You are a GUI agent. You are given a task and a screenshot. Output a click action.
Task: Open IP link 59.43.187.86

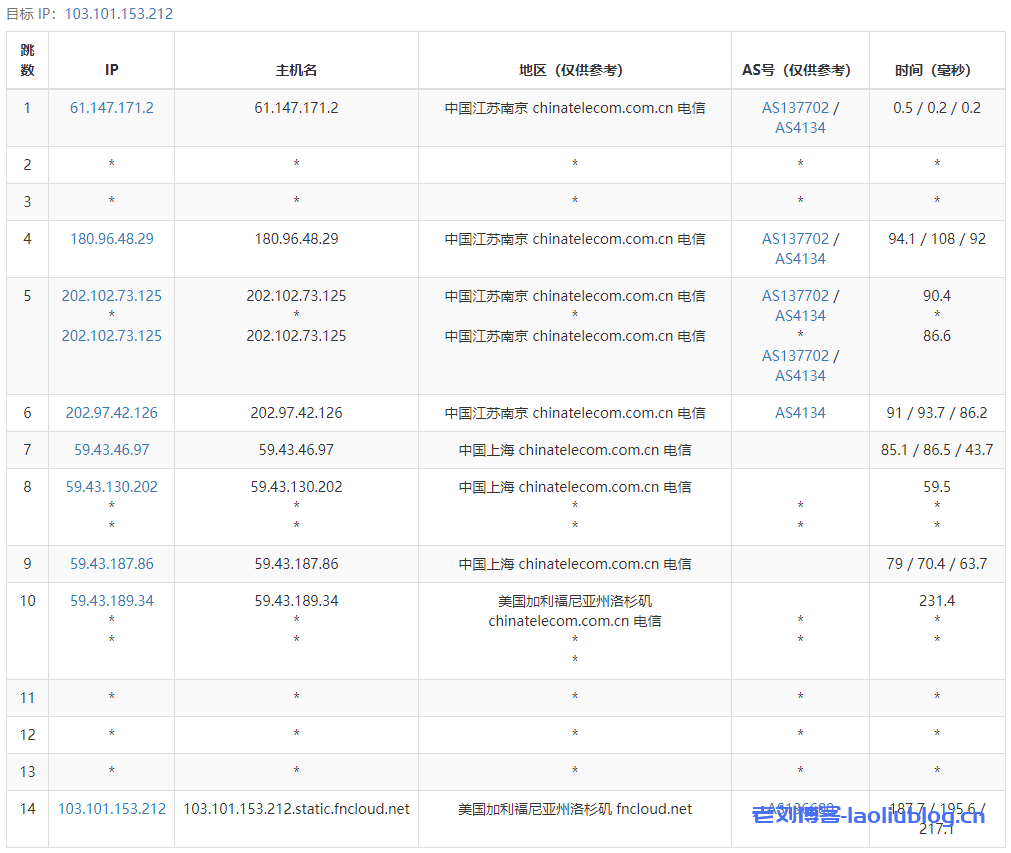pos(111,564)
